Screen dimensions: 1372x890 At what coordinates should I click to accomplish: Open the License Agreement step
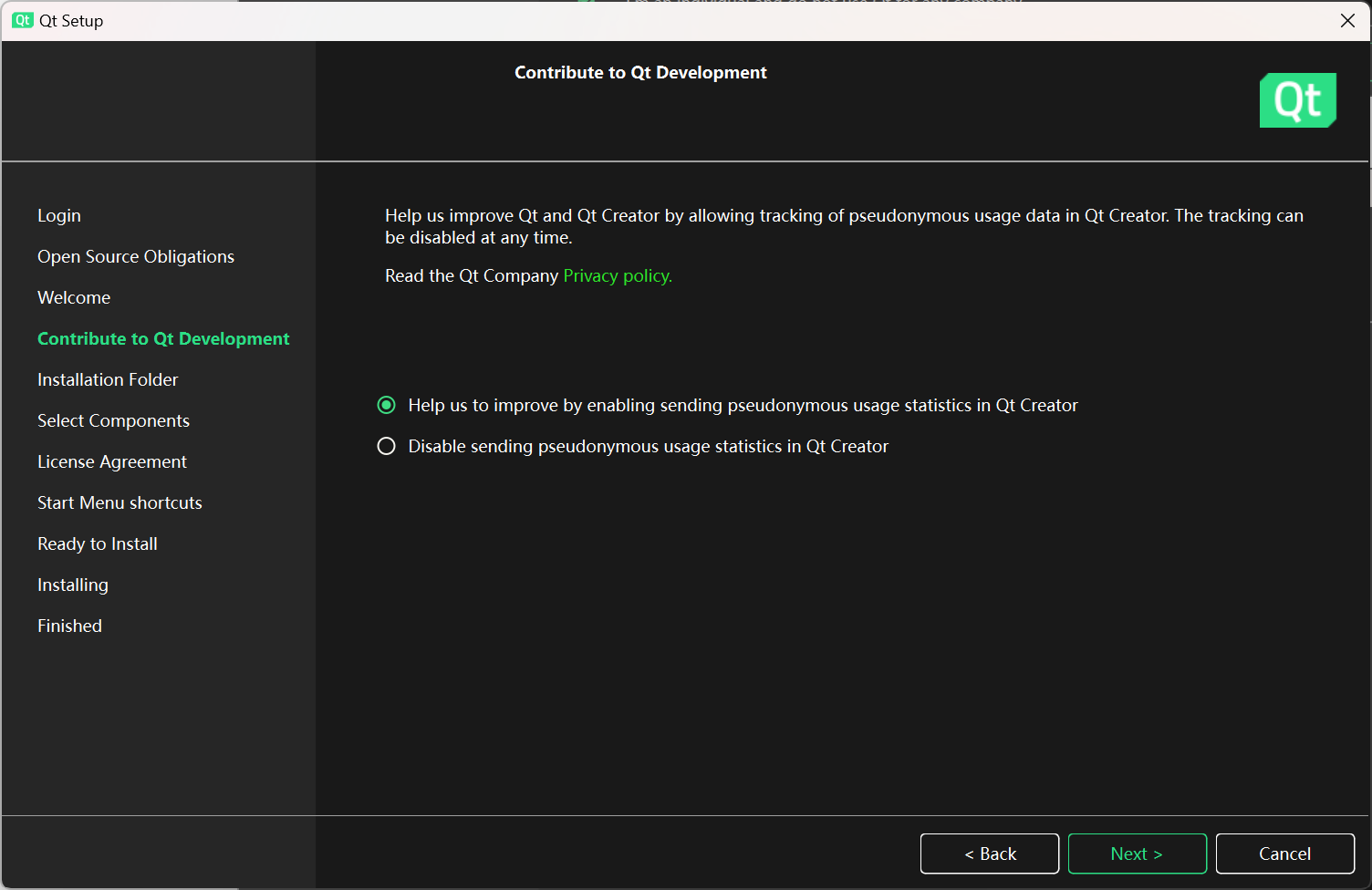click(x=112, y=461)
